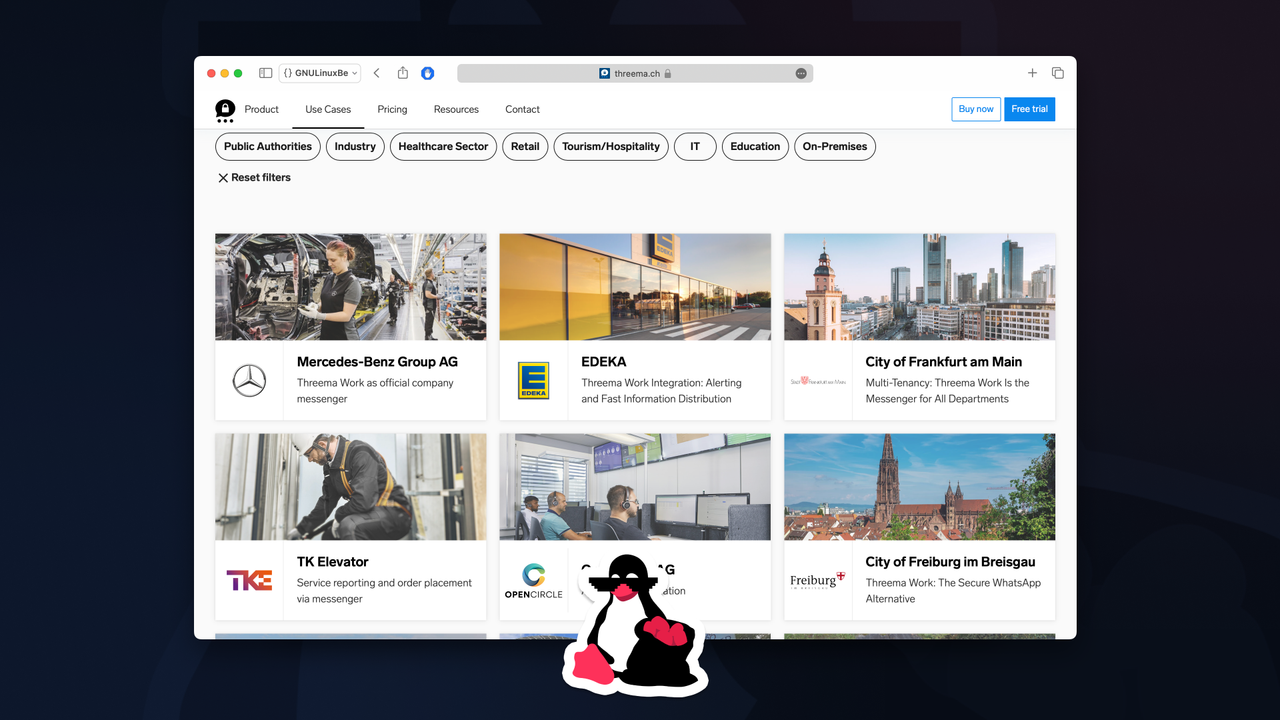The image size is (1280, 720).
Task: Click the Mercedes-Benz star logo
Action: (x=249, y=381)
